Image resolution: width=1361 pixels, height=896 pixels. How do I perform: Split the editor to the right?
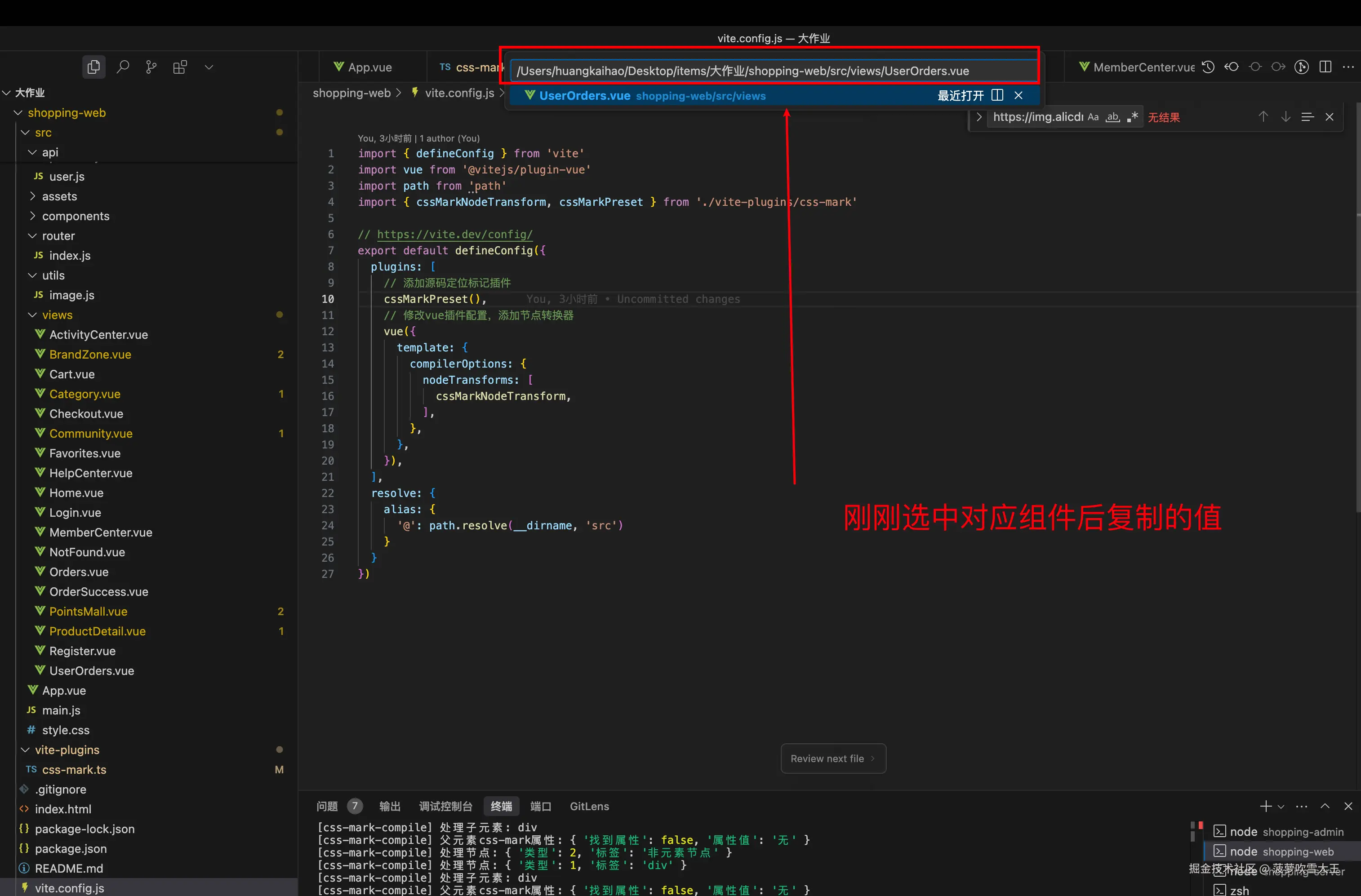(1325, 67)
